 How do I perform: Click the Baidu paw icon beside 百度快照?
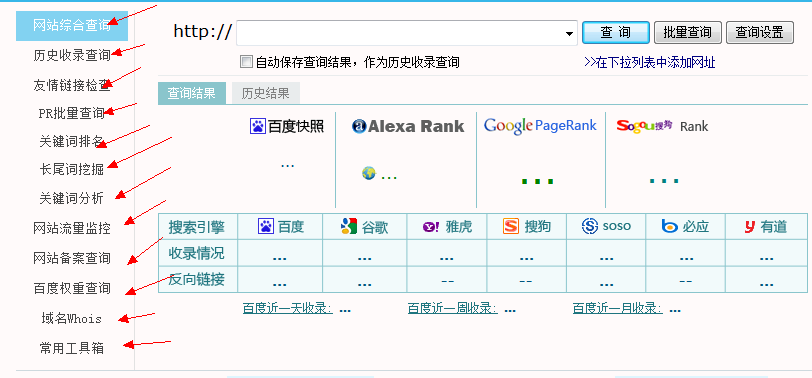pyautogui.click(x=257, y=126)
